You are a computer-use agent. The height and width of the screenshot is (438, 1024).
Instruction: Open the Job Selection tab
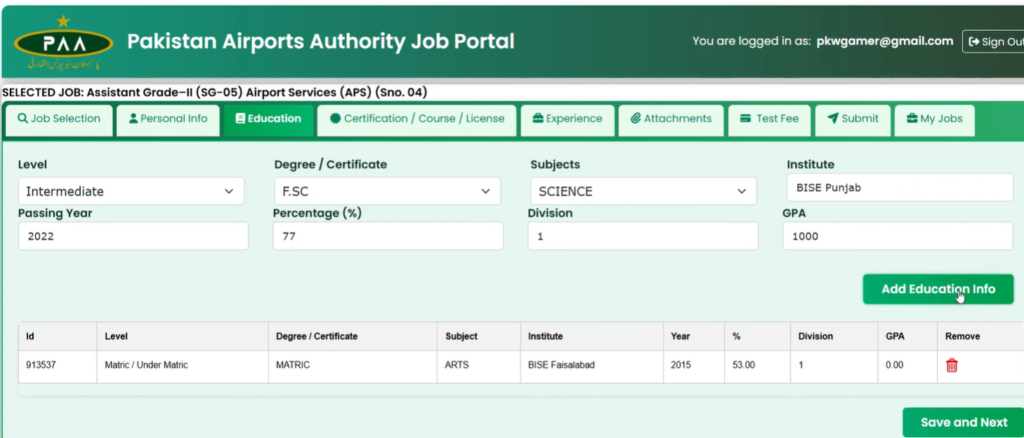[59, 119]
